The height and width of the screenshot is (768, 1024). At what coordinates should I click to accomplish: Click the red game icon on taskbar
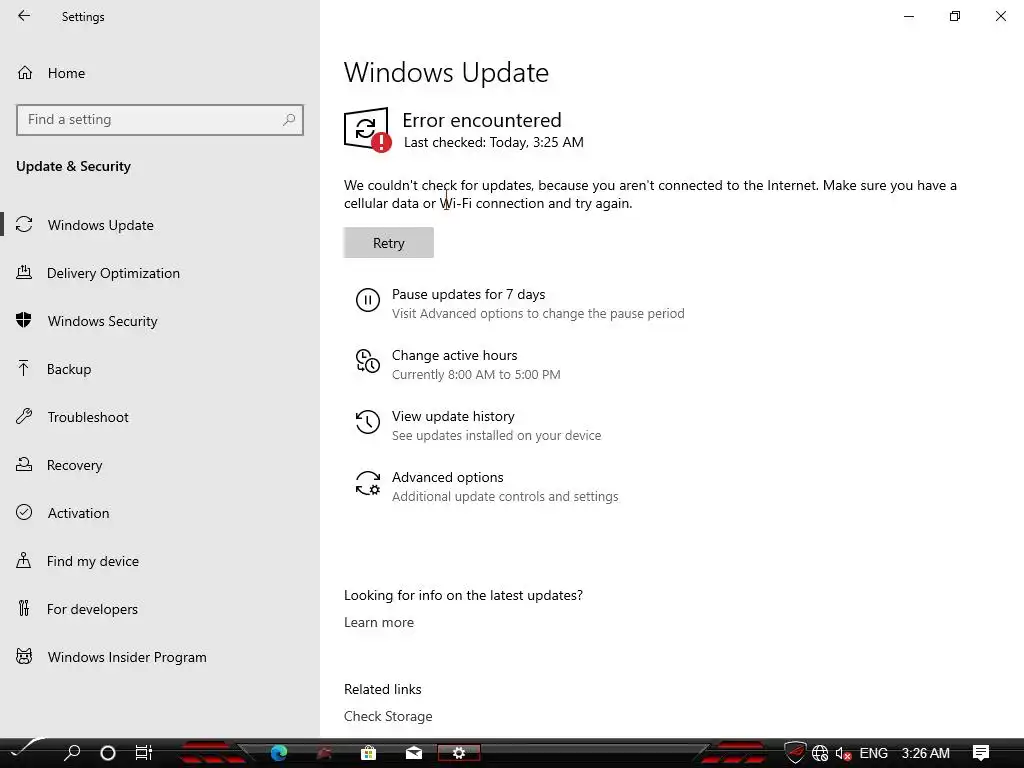324,753
